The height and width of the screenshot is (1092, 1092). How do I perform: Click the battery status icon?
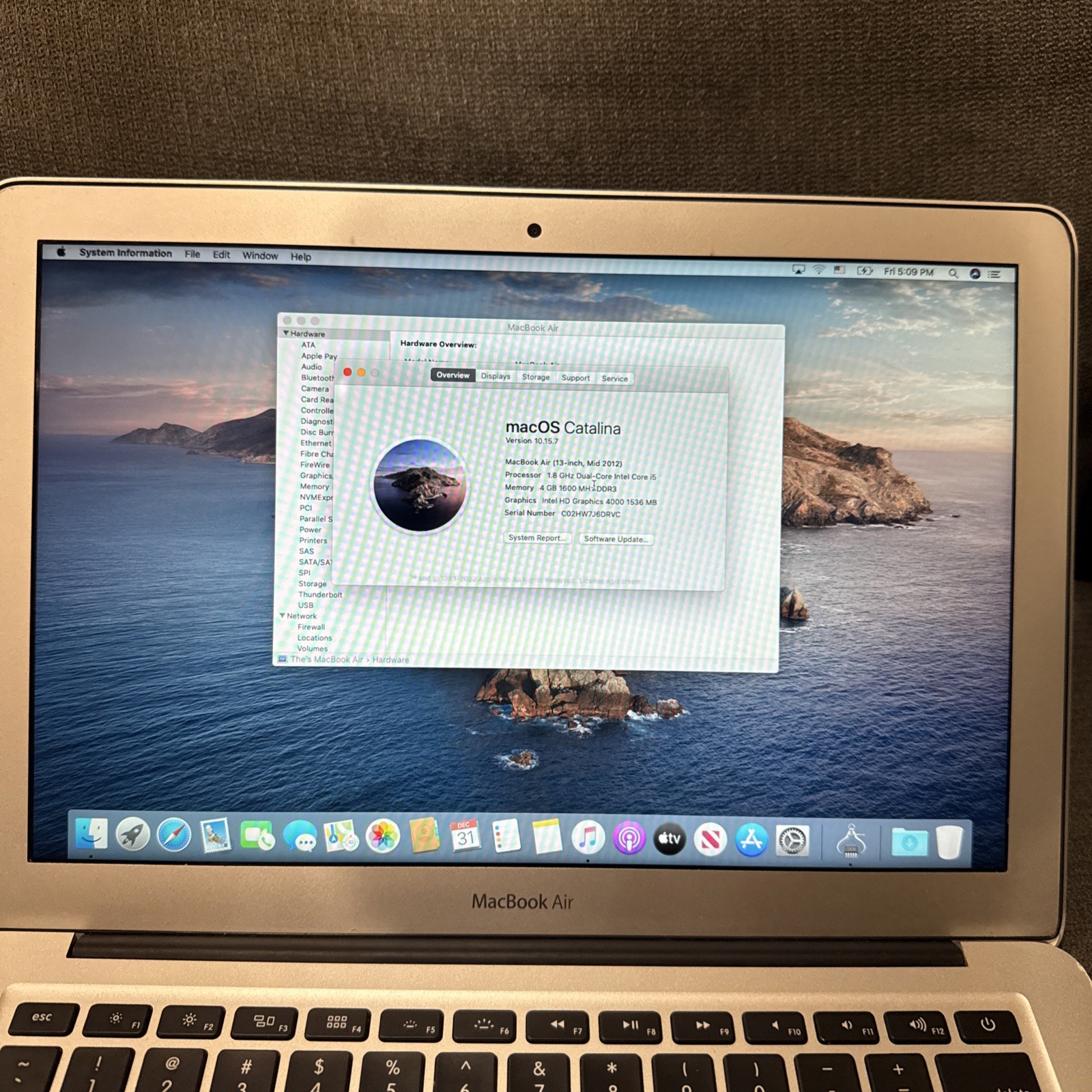865,271
